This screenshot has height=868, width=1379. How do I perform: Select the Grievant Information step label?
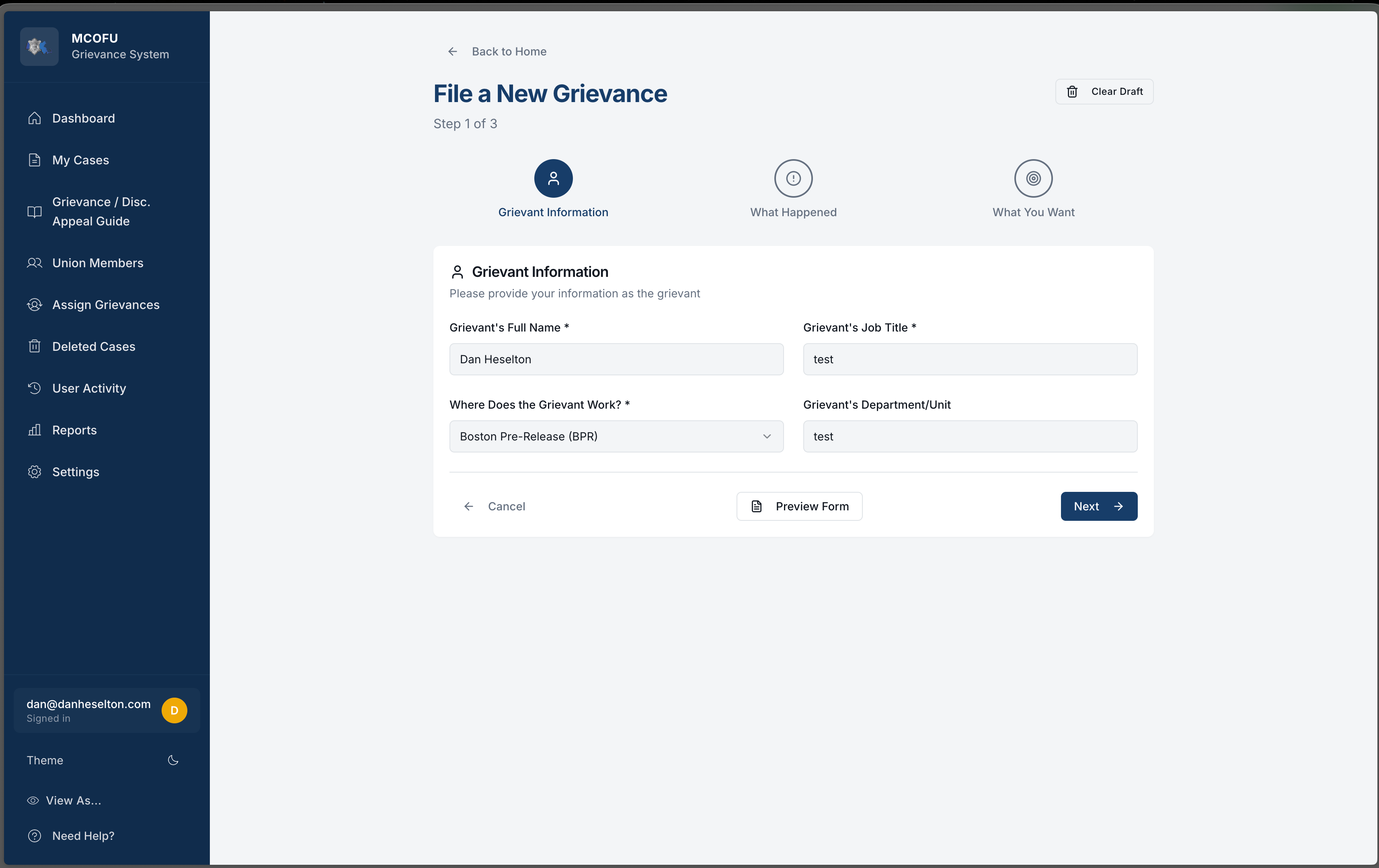point(553,212)
